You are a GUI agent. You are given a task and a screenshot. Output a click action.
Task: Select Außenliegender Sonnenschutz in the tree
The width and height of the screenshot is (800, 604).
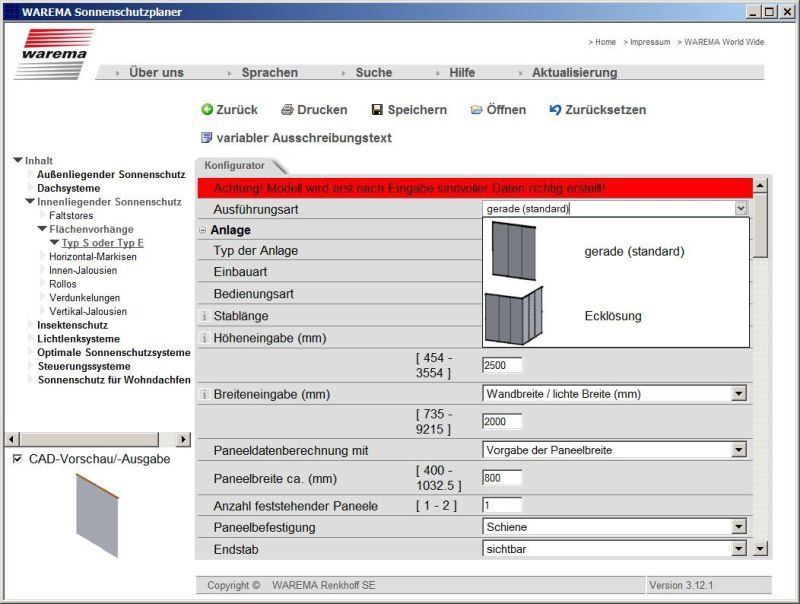tap(111, 174)
